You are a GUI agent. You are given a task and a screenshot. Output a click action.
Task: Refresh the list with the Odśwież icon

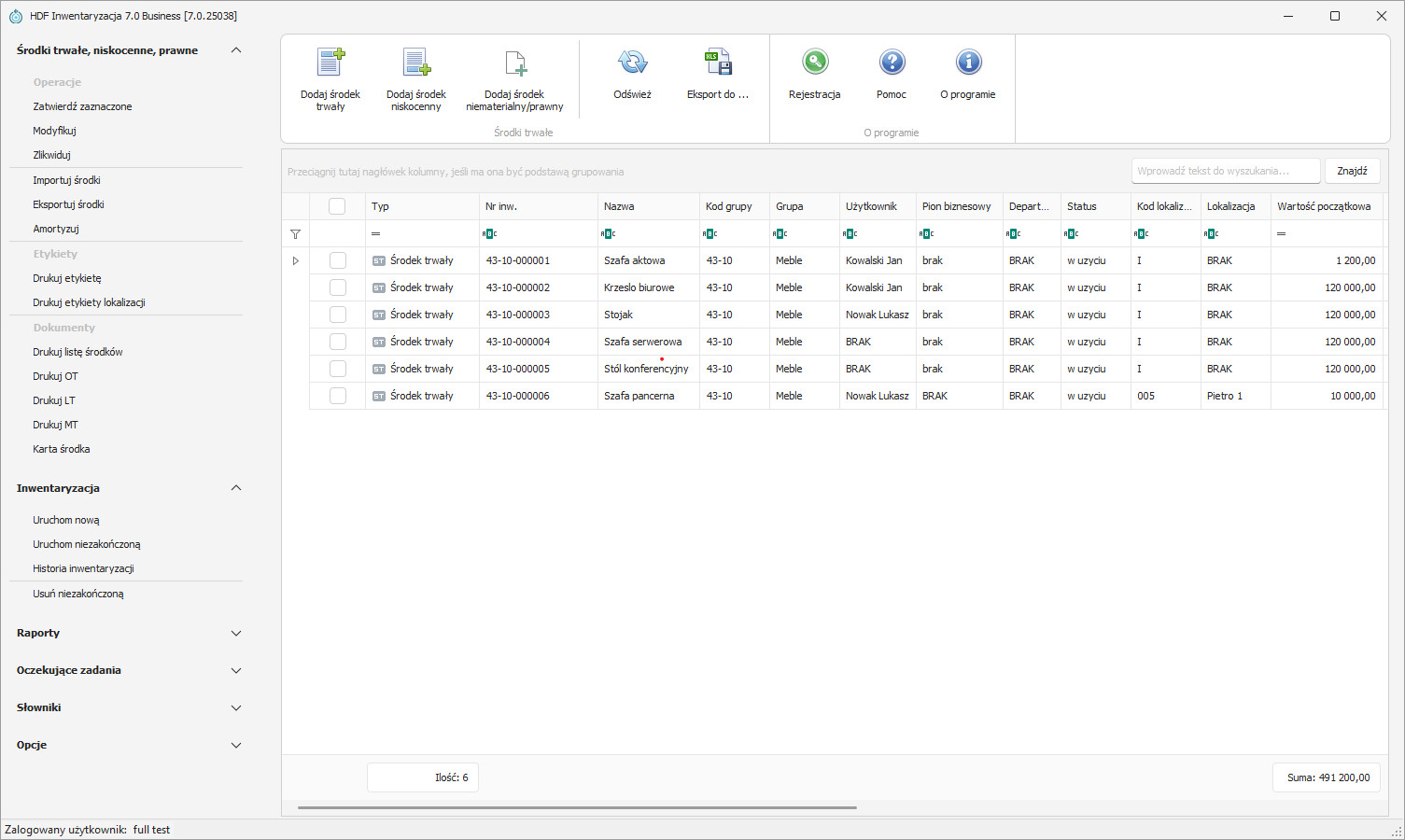pos(632,63)
